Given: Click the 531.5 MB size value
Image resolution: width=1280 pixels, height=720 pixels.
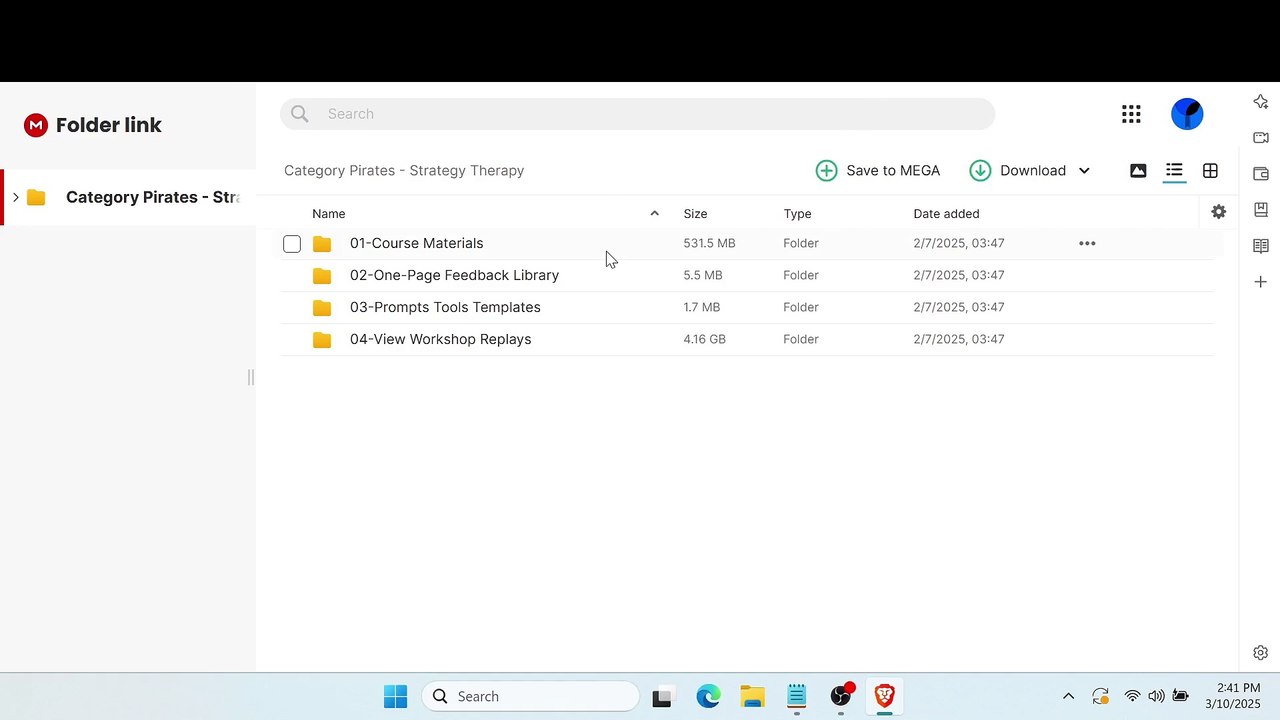Looking at the screenshot, I should pyautogui.click(x=709, y=243).
